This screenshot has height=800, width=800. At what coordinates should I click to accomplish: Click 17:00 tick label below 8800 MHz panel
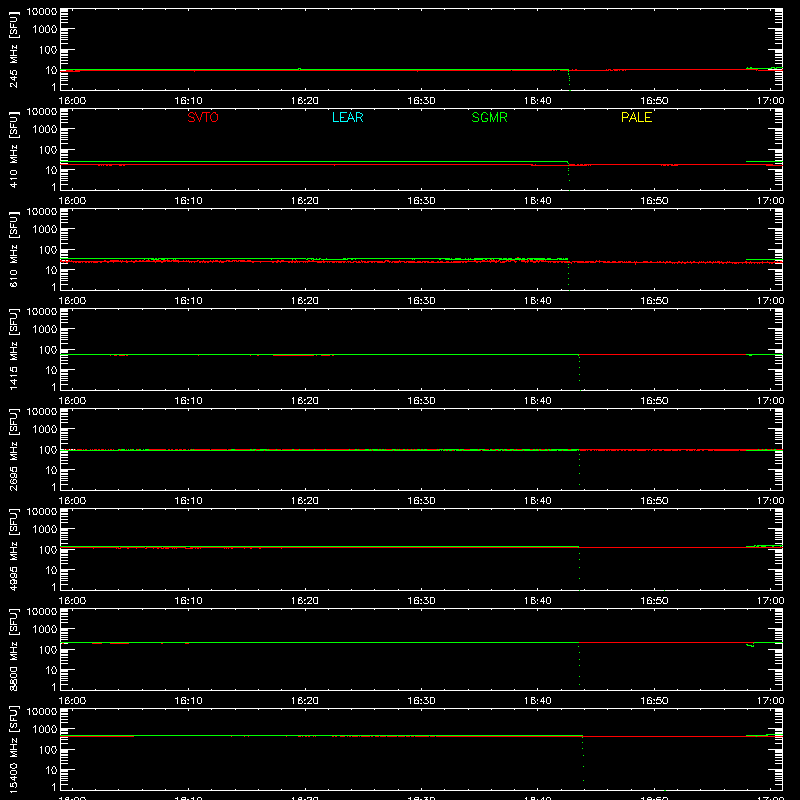[x=770, y=701]
